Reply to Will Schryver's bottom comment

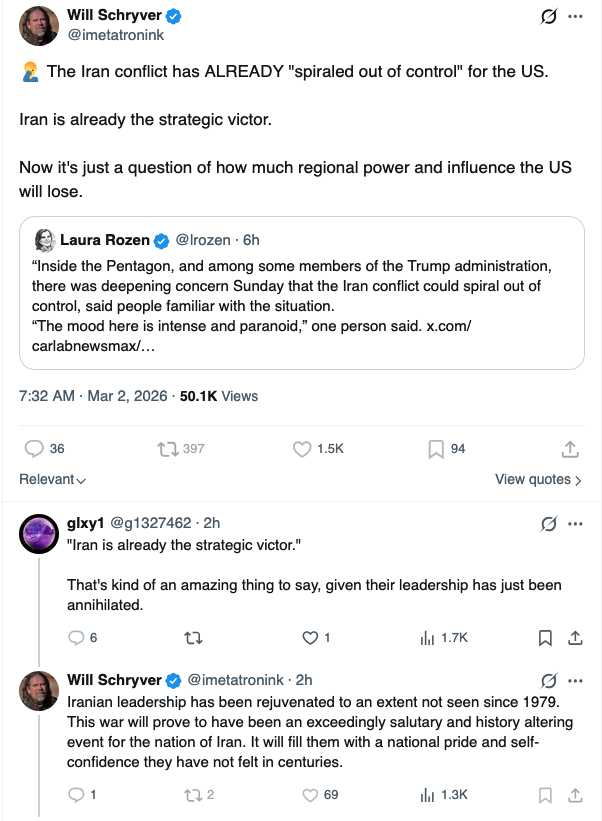77,795
